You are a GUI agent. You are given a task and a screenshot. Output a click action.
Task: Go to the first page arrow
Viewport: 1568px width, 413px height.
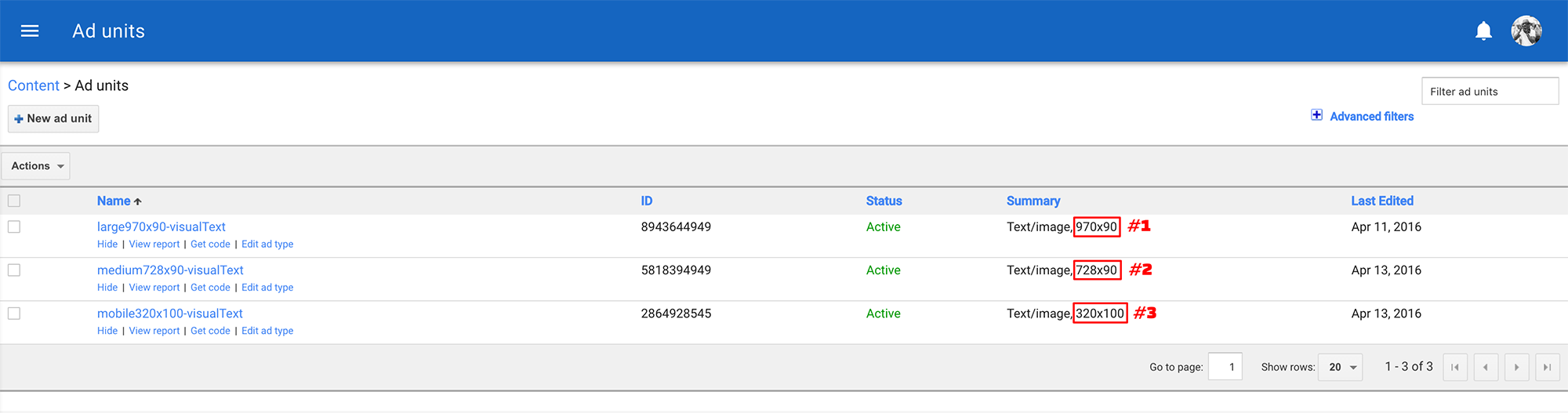(x=1455, y=367)
